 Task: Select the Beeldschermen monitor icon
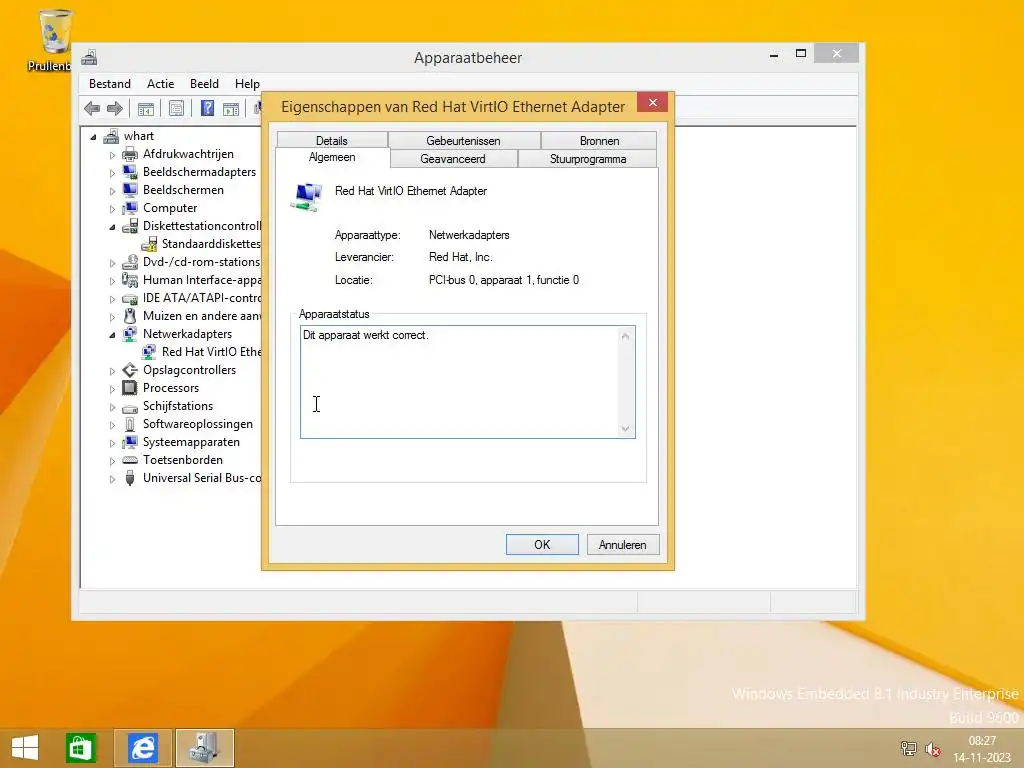130,190
